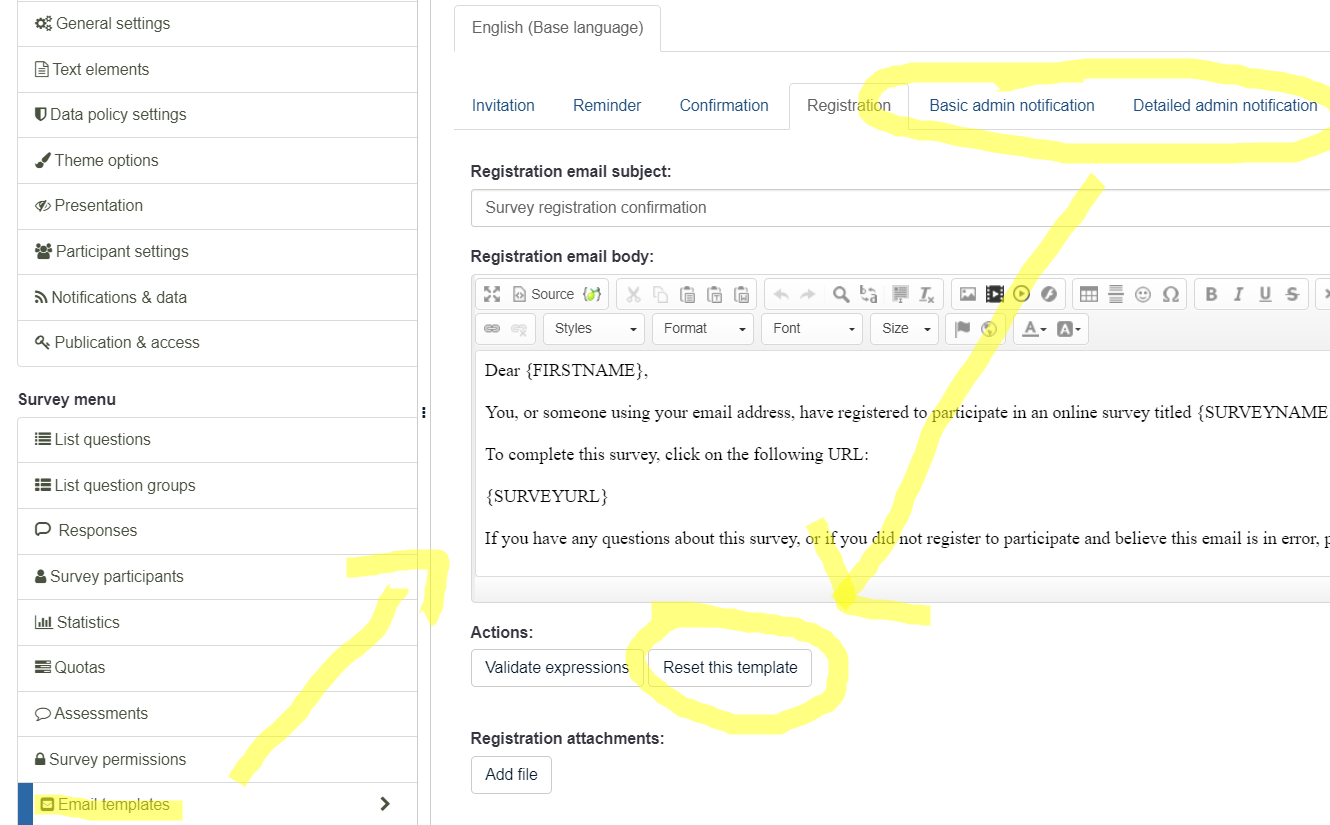Cut selected text in editor

click(x=633, y=294)
